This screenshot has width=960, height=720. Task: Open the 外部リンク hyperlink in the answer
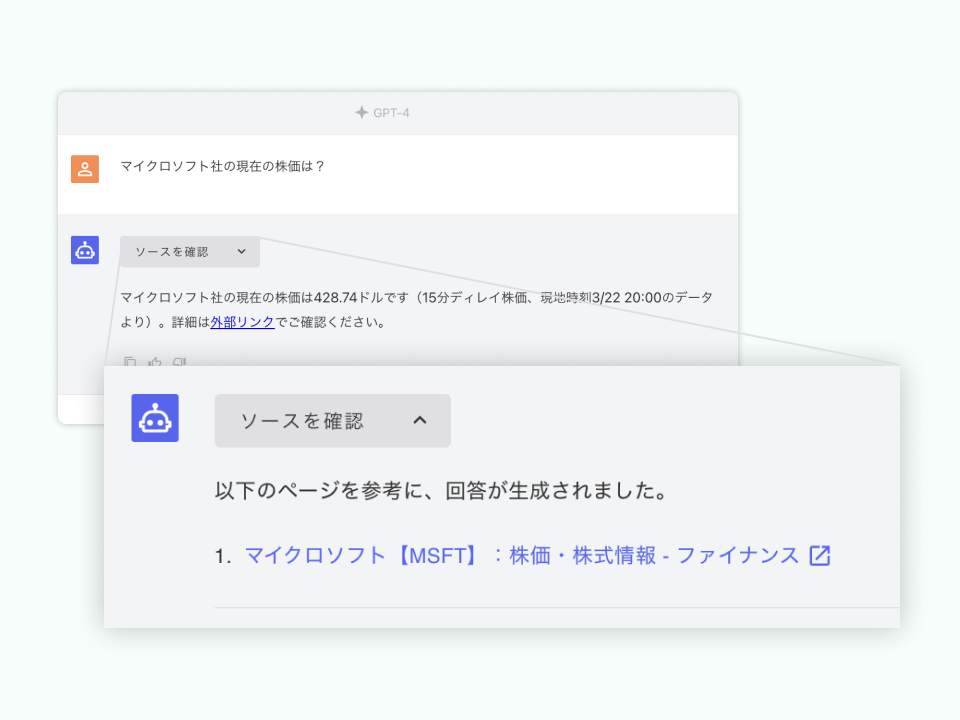(x=242, y=322)
